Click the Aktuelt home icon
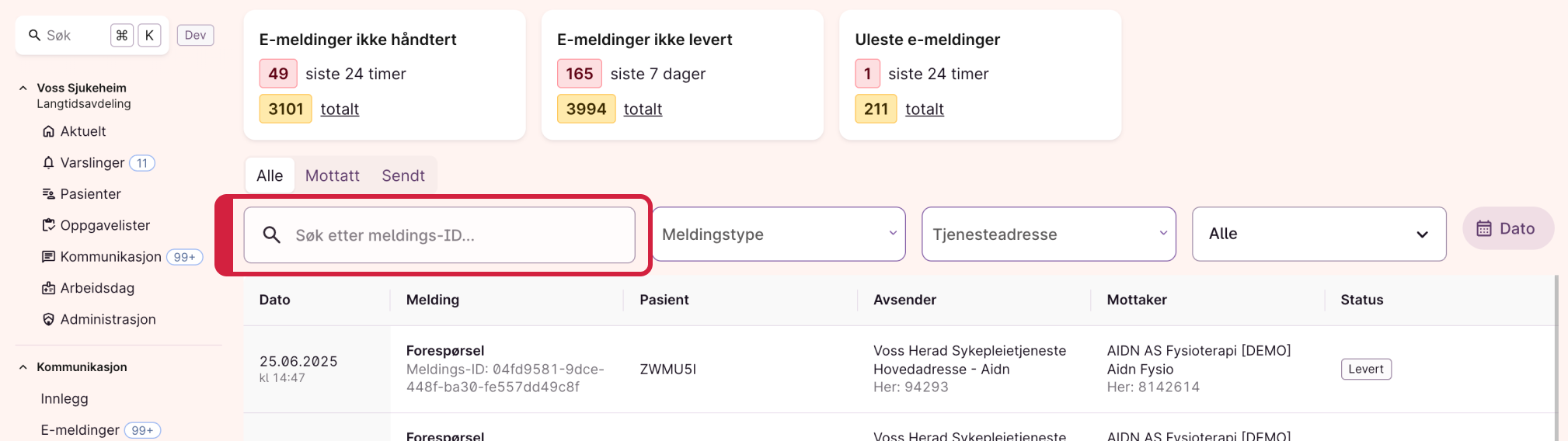 pos(48,131)
